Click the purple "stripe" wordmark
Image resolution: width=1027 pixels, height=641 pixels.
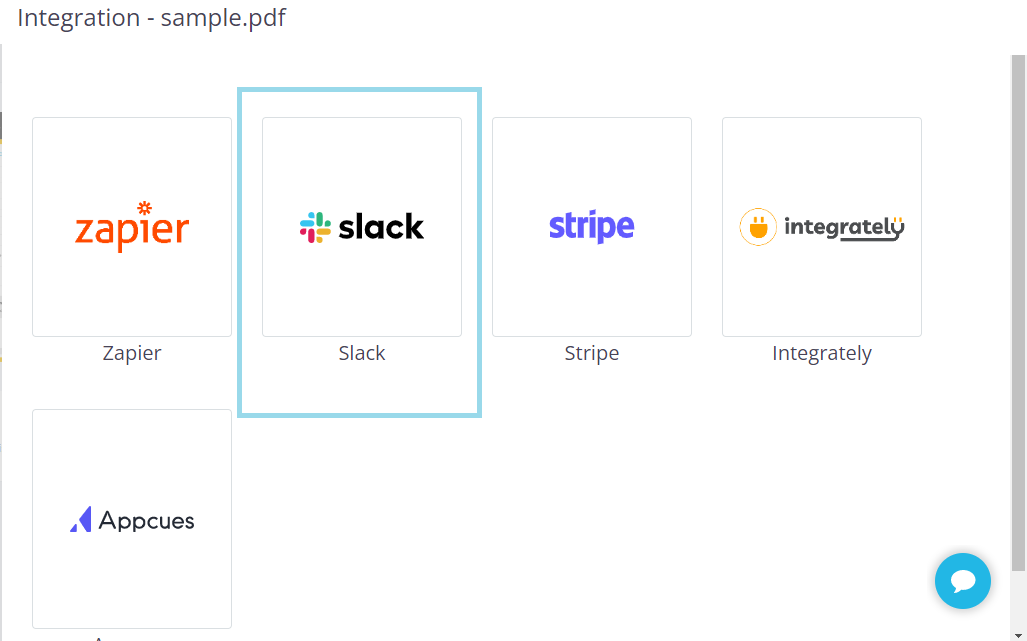pos(592,227)
